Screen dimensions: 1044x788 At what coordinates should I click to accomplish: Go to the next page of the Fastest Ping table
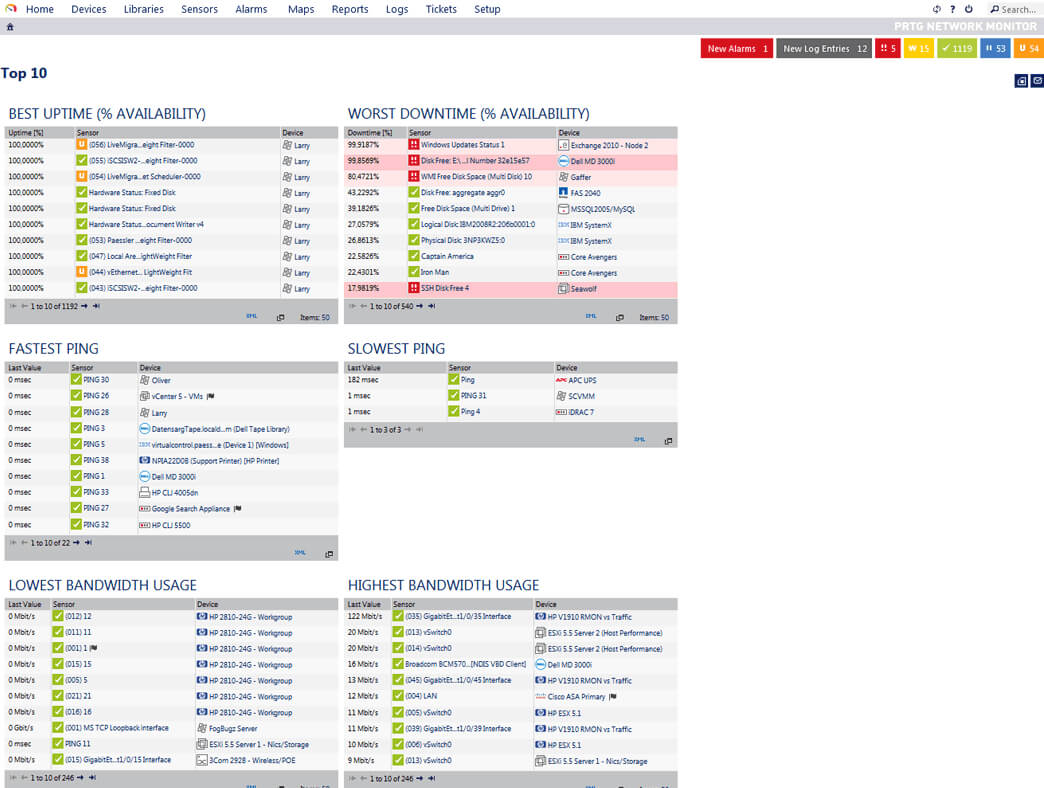[x=77, y=542]
